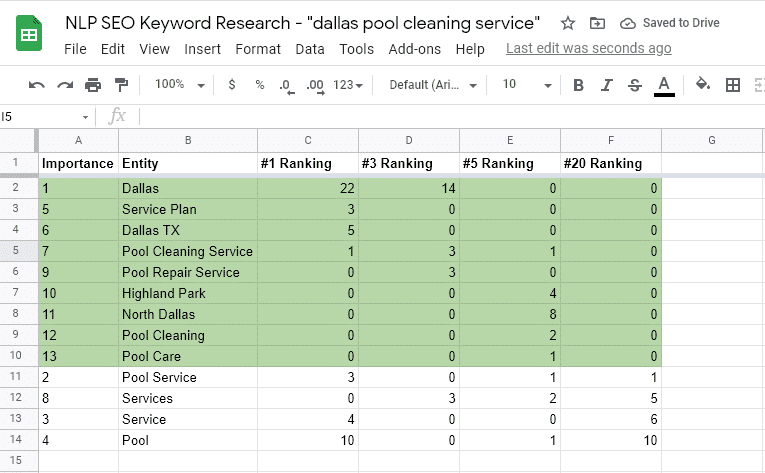Image resolution: width=765 pixels, height=473 pixels.
Task: Toggle Bold formatting
Action: click(x=578, y=85)
